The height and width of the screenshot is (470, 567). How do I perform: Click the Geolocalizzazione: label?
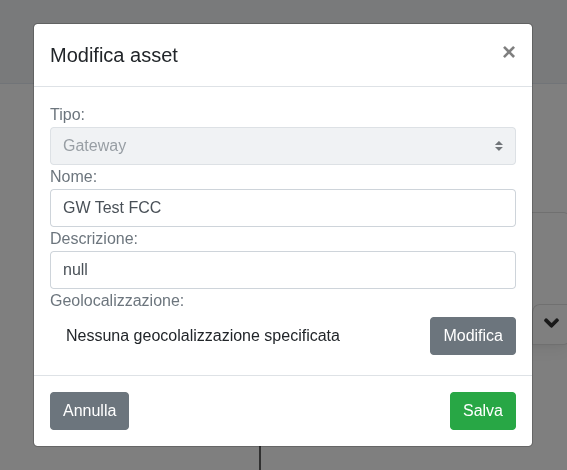click(x=117, y=300)
